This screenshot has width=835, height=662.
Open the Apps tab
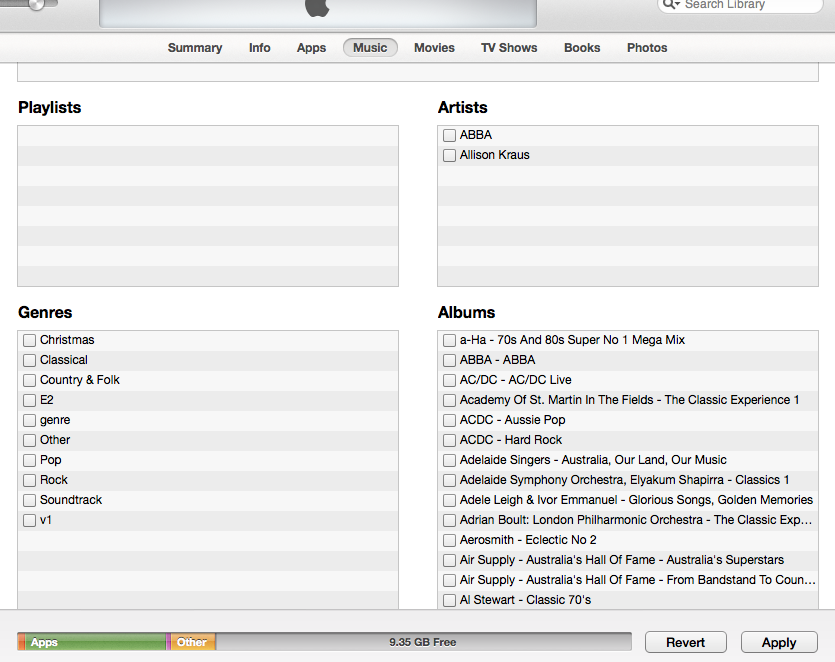click(x=312, y=48)
